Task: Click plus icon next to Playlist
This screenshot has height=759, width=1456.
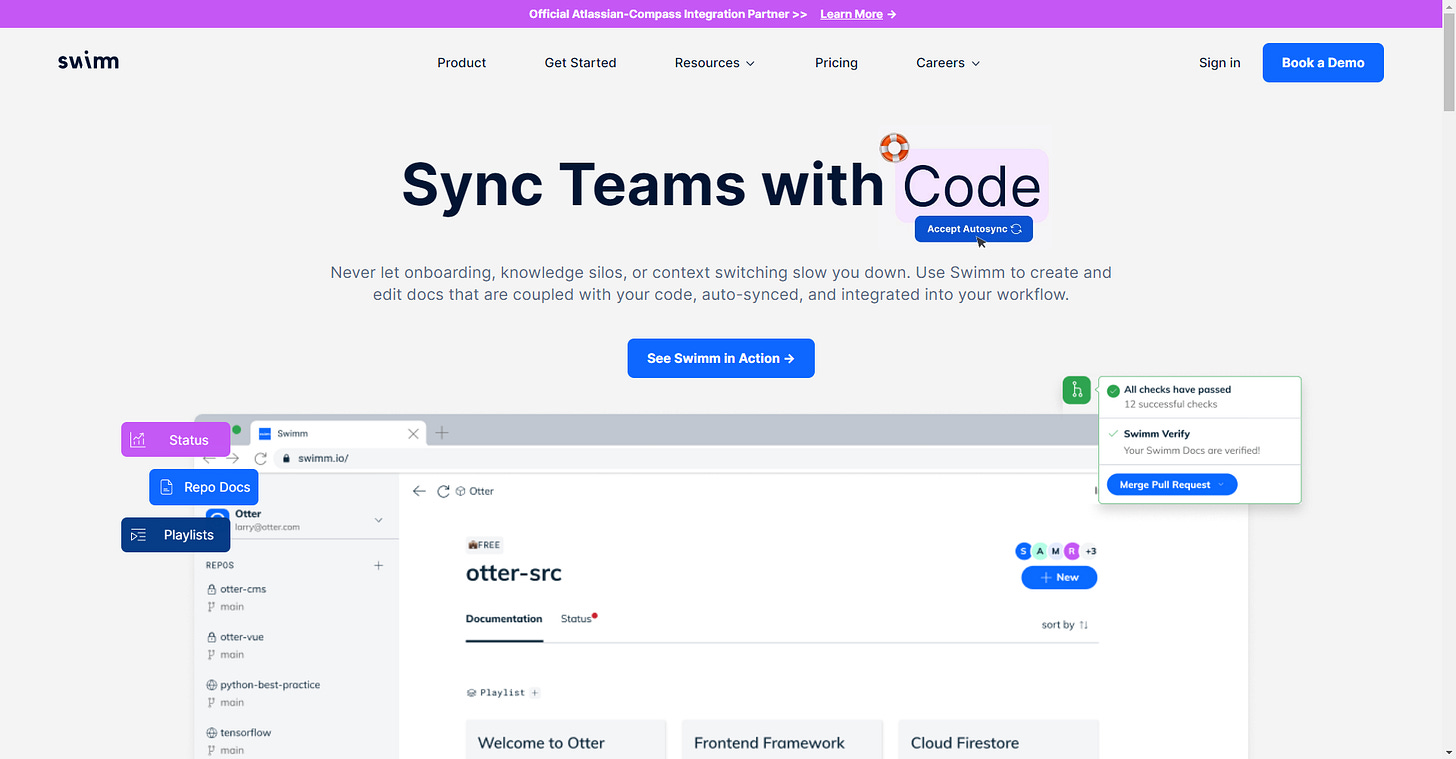Action: [x=535, y=692]
